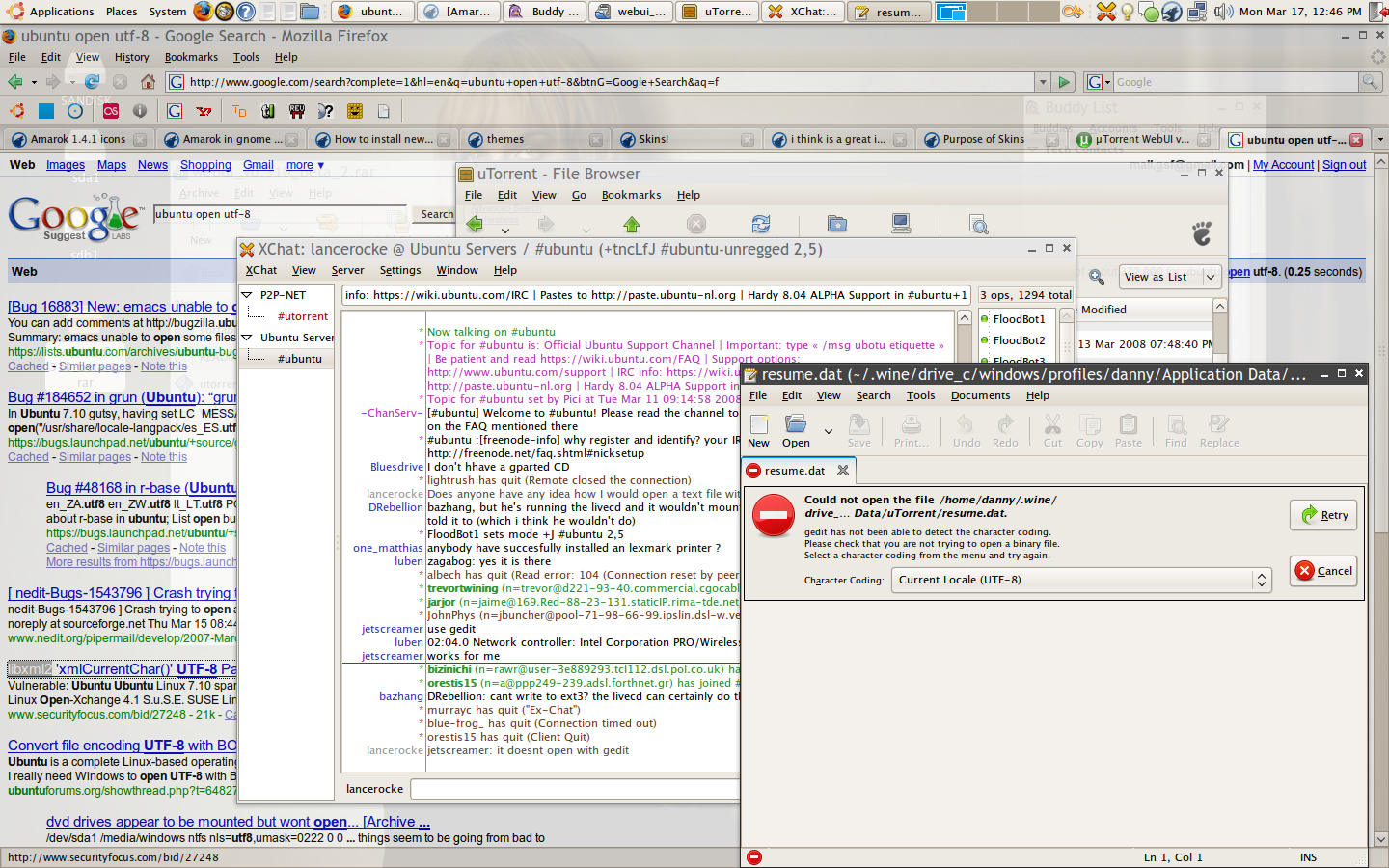This screenshot has width=1389, height=868.
Task: Click the XChat message input field
Action: point(575,789)
